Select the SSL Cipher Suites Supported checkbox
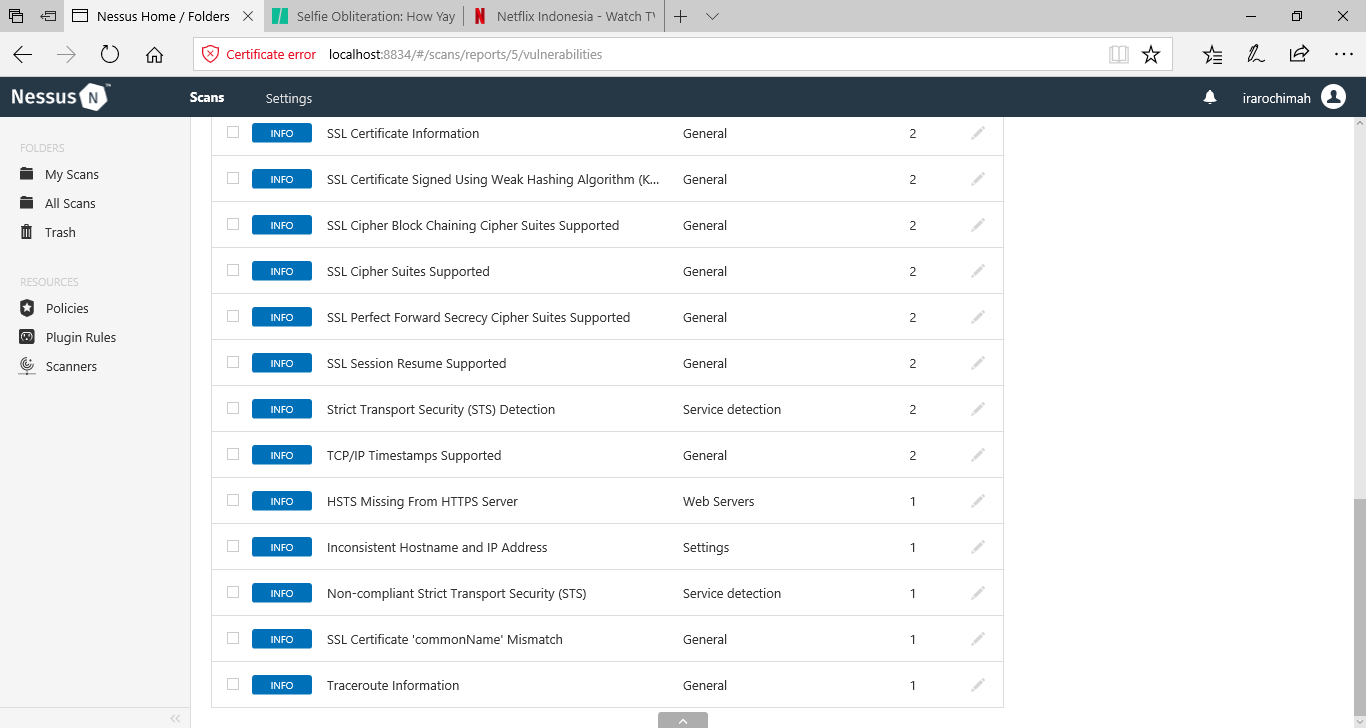 (232, 270)
